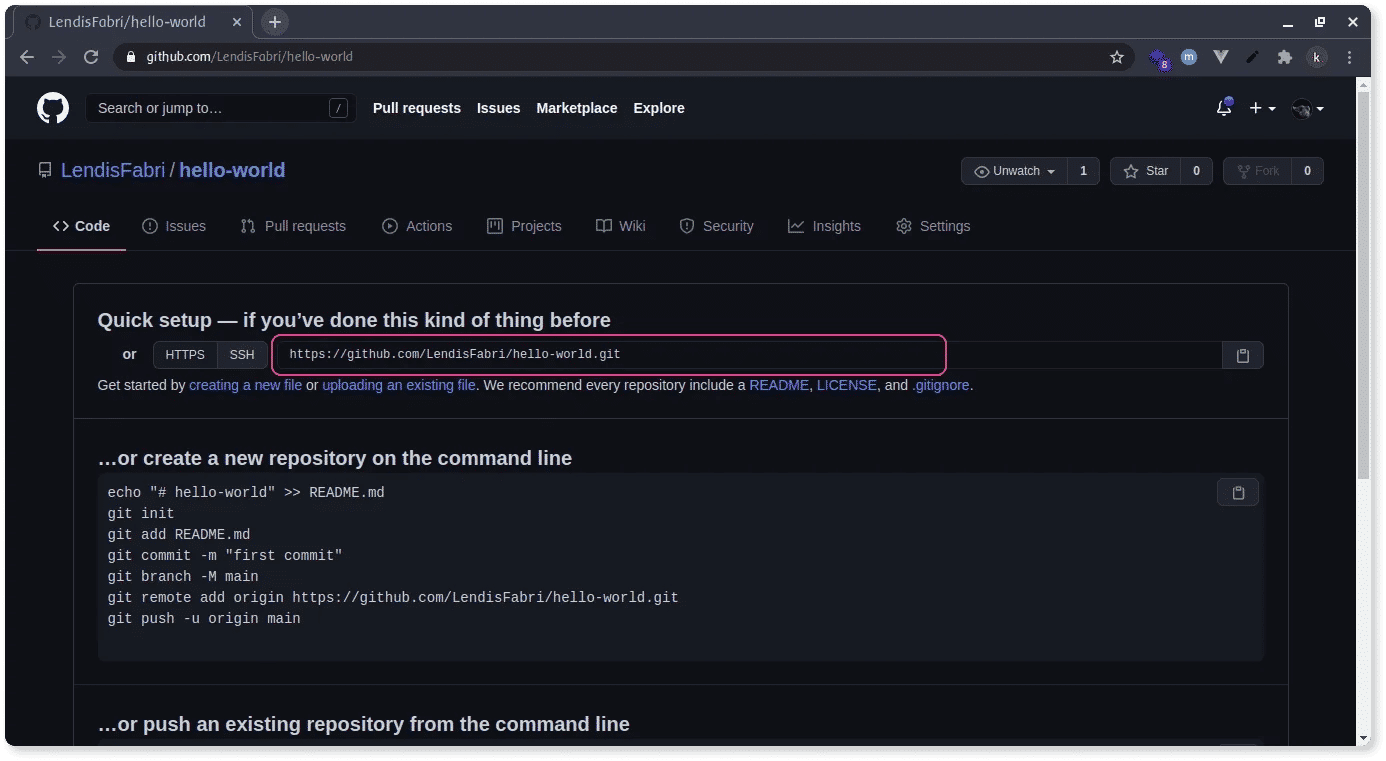Open the user avatar menu
This screenshot has width=1386, height=761.
(1307, 108)
